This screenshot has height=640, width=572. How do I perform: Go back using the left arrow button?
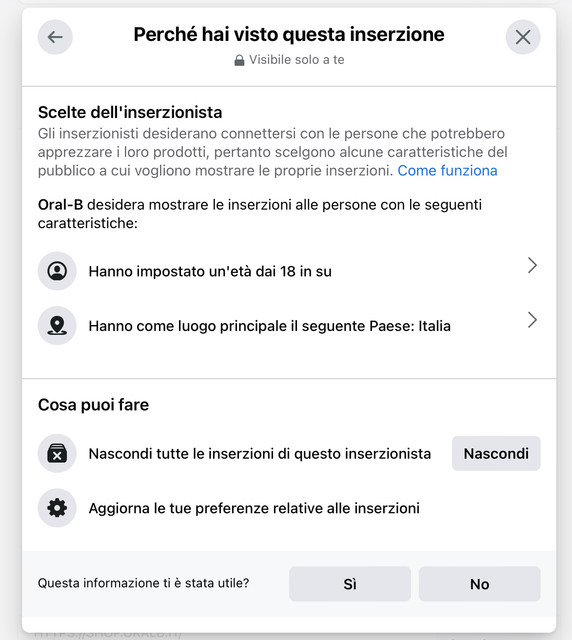tap(55, 37)
